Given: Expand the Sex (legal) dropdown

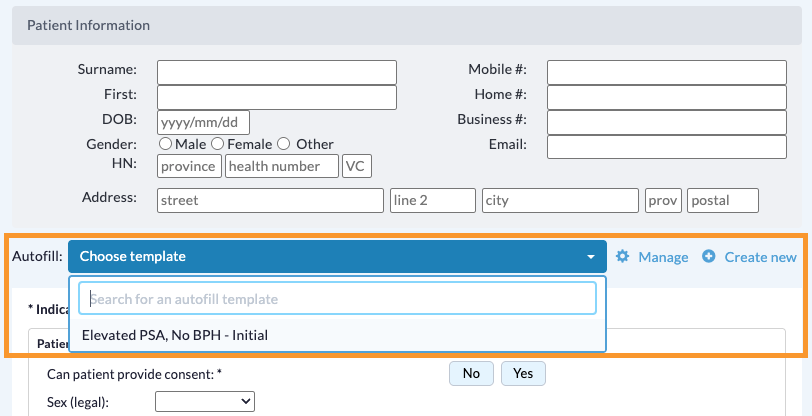Looking at the screenshot, I should click(205, 401).
